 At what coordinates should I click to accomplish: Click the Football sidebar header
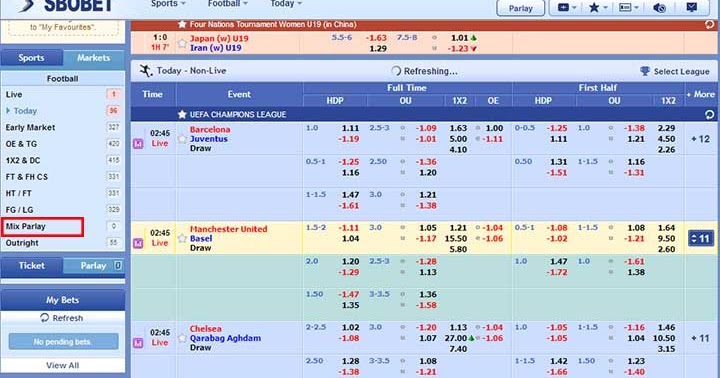[x=62, y=79]
